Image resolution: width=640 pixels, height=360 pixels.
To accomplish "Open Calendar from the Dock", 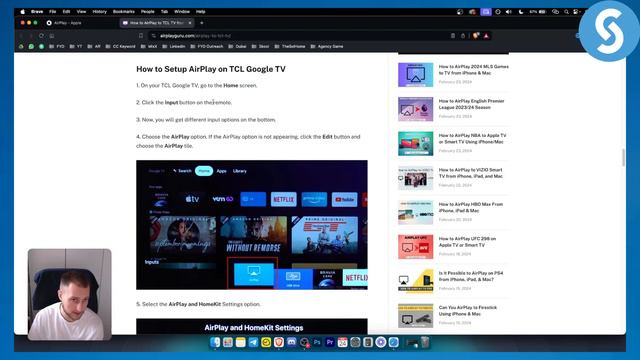I will 342,342.
